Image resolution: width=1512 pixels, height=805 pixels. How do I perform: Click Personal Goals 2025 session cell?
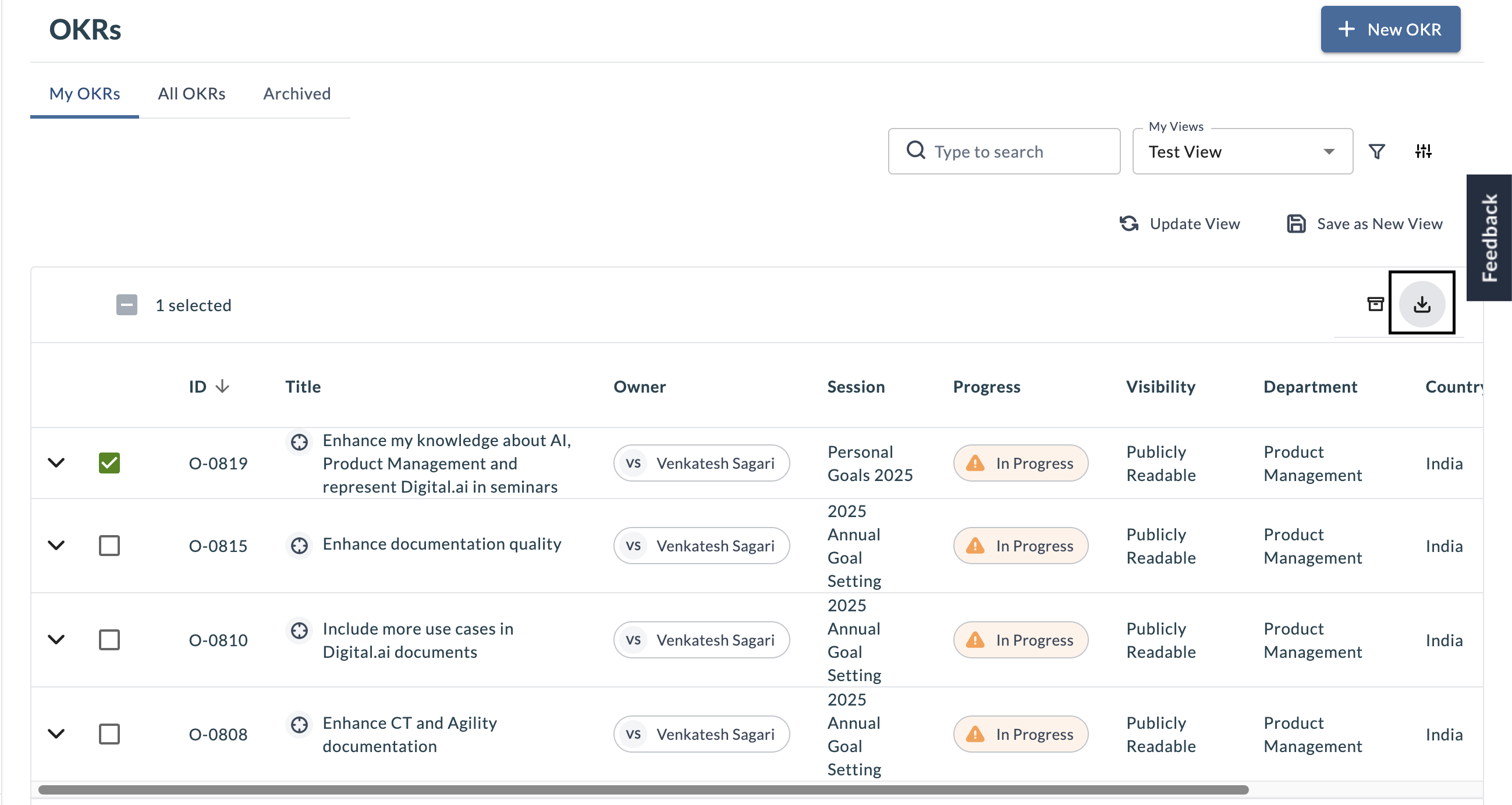tap(871, 464)
